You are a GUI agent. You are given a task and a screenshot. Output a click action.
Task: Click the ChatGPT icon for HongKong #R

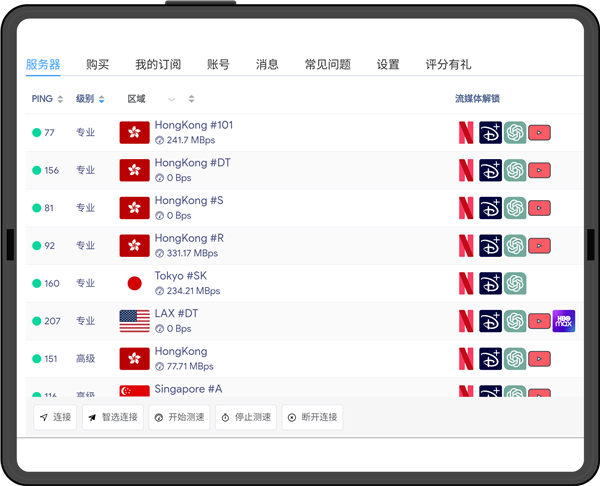pyautogui.click(x=515, y=245)
